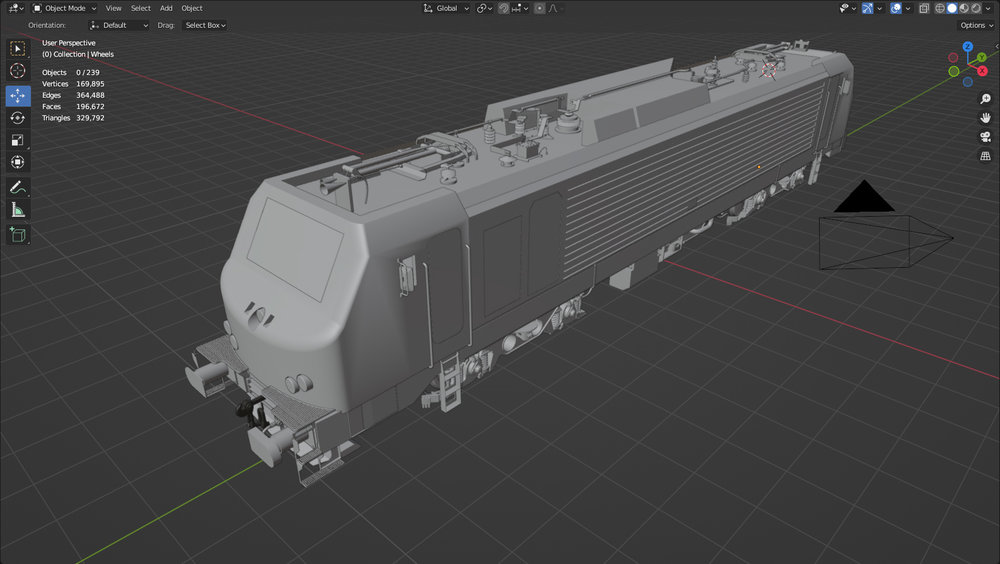
Task: Open Drag Select Box dropdown
Action: pos(205,26)
